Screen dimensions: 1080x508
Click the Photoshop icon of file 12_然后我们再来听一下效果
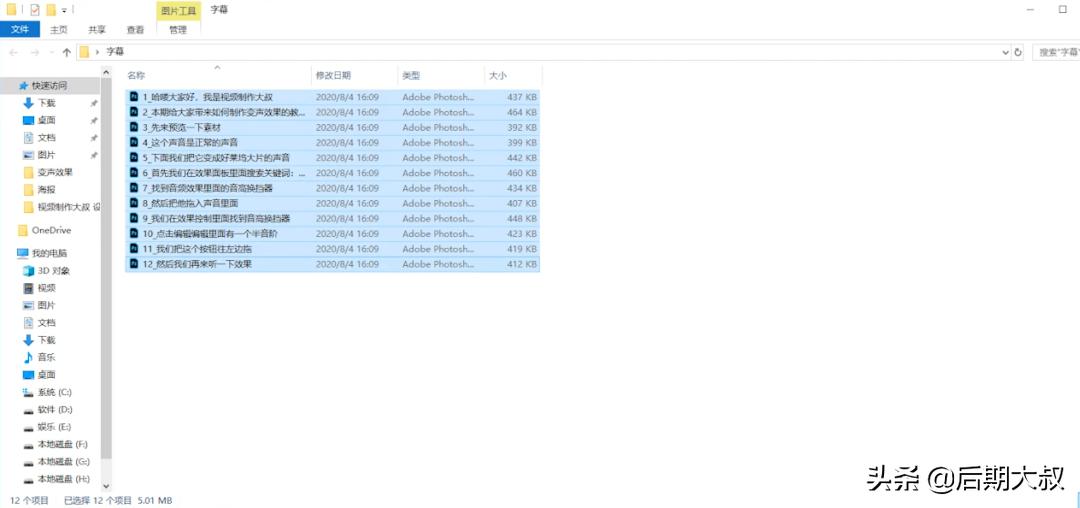click(134, 264)
